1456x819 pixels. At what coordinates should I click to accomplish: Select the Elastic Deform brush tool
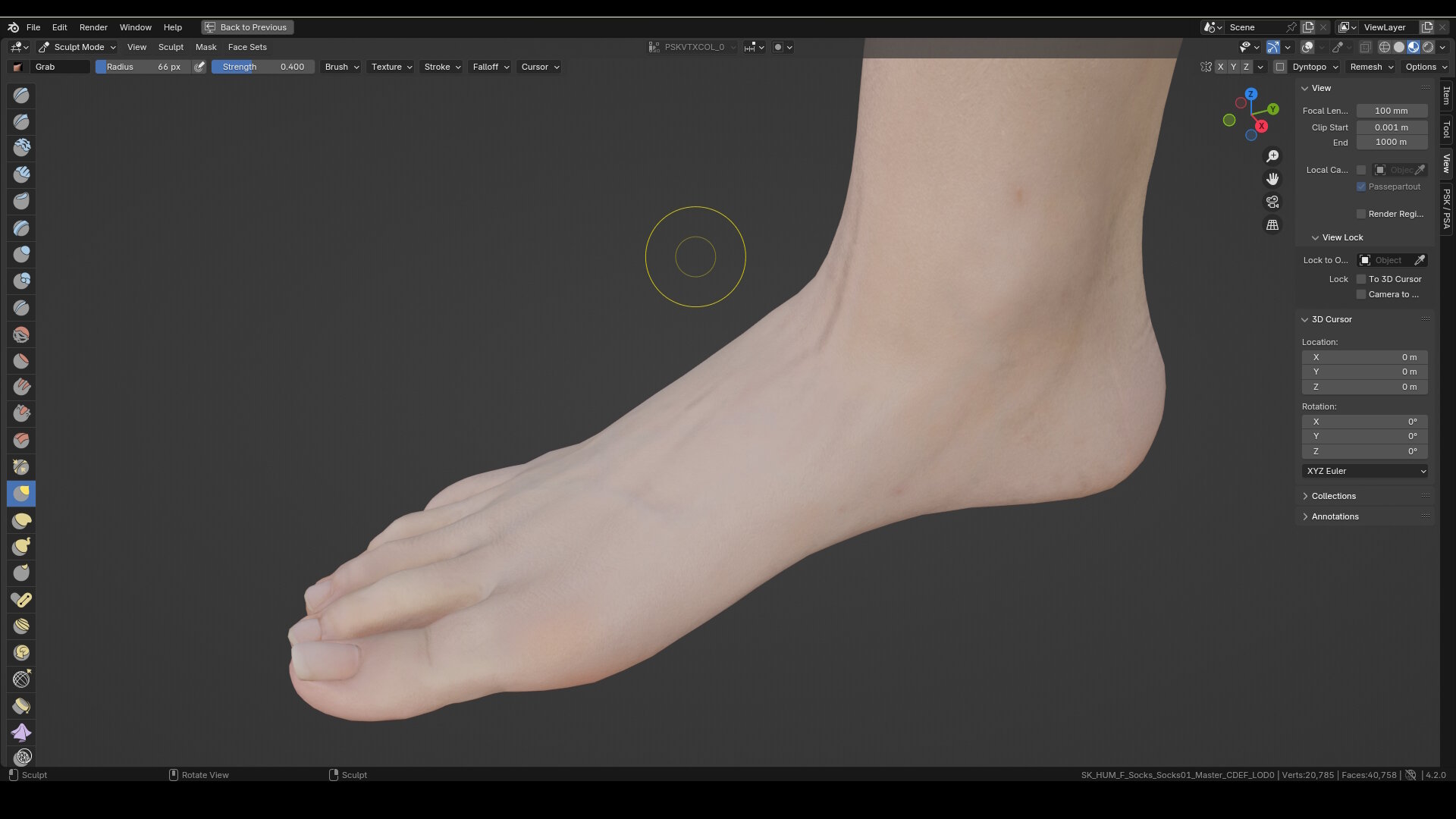tap(21, 520)
